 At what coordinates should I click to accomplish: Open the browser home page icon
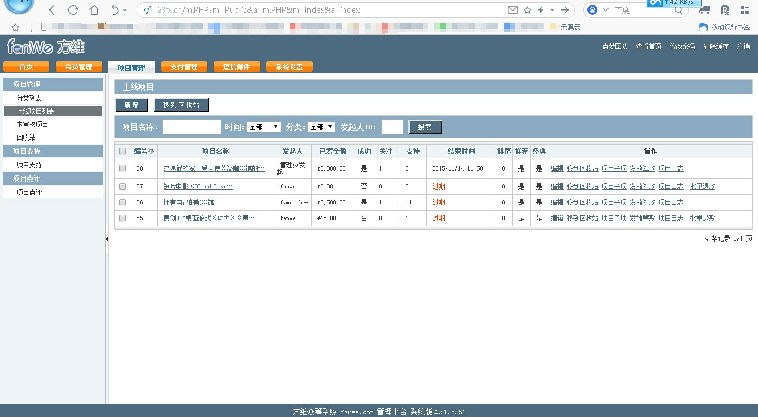pos(94,10)
